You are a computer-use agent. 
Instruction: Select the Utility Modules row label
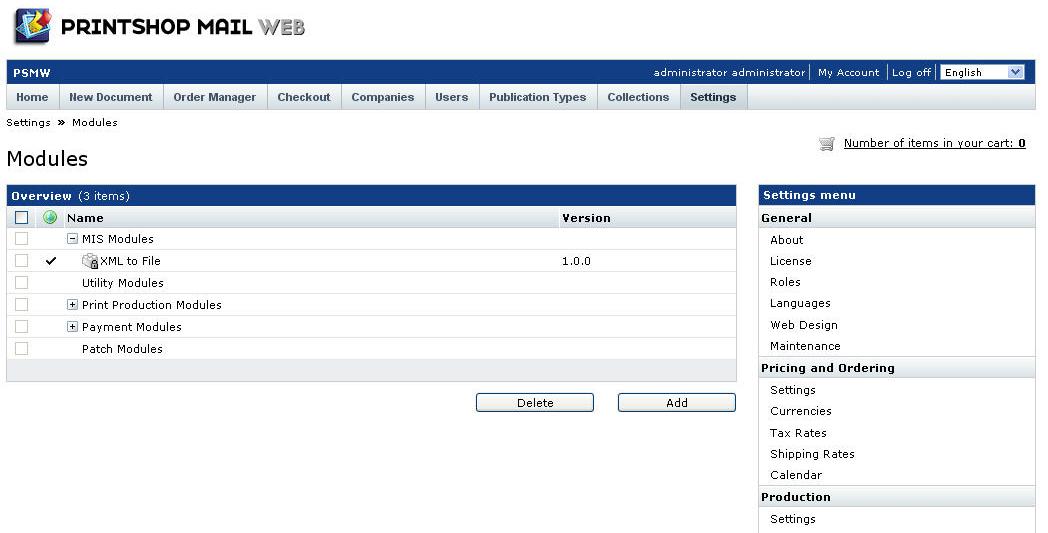(122, 283)
